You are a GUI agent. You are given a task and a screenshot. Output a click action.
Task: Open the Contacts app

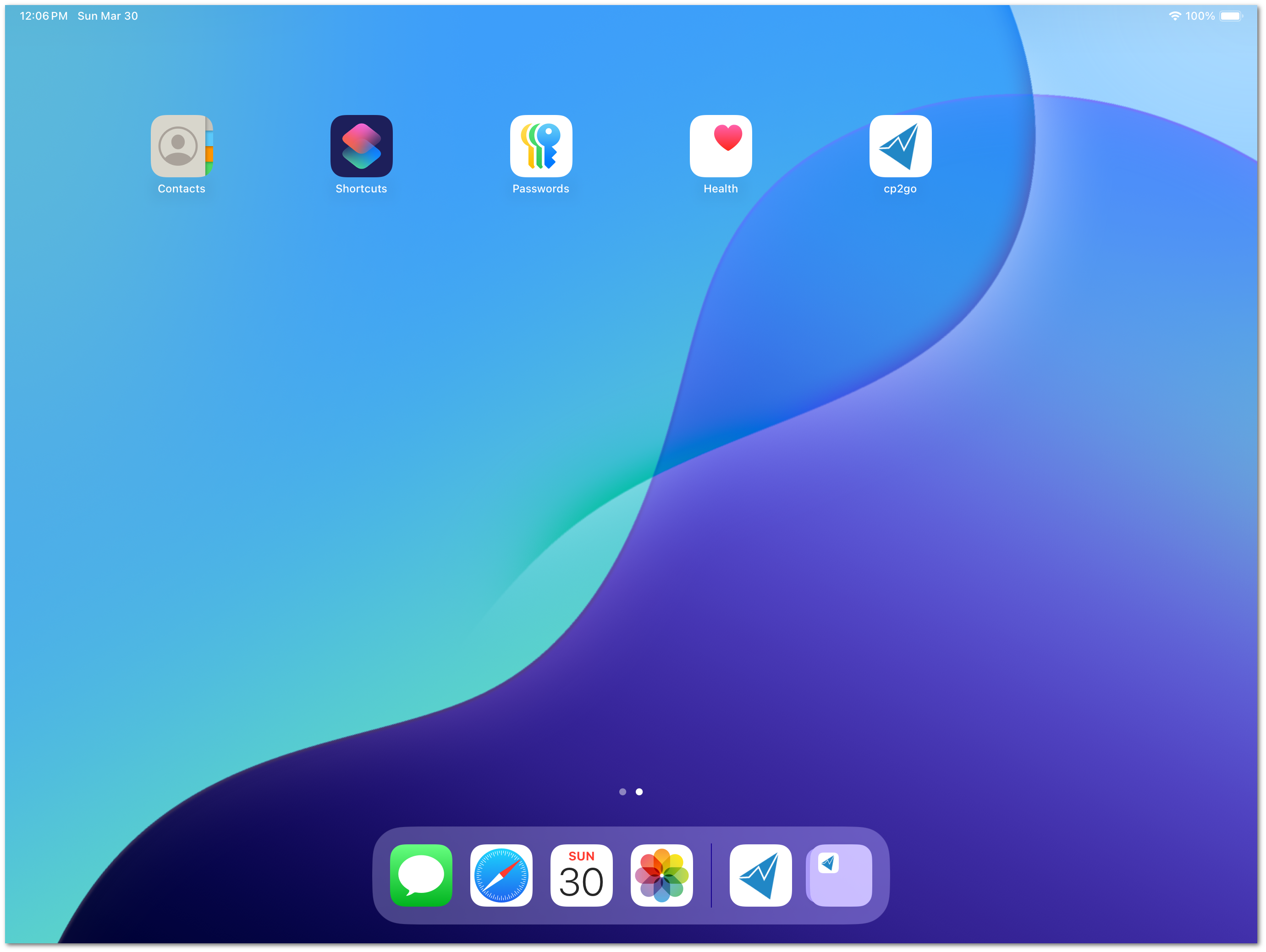pos(182,146)
